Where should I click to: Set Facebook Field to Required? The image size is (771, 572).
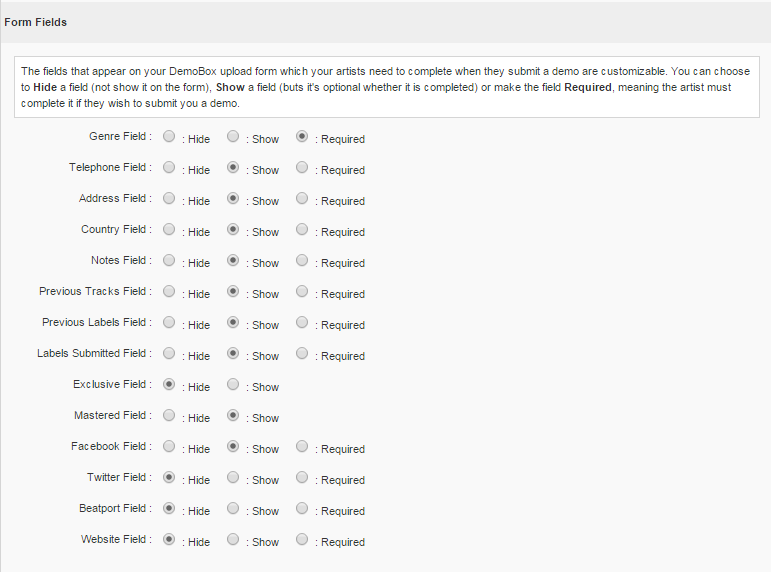click(x=302, y=446)
